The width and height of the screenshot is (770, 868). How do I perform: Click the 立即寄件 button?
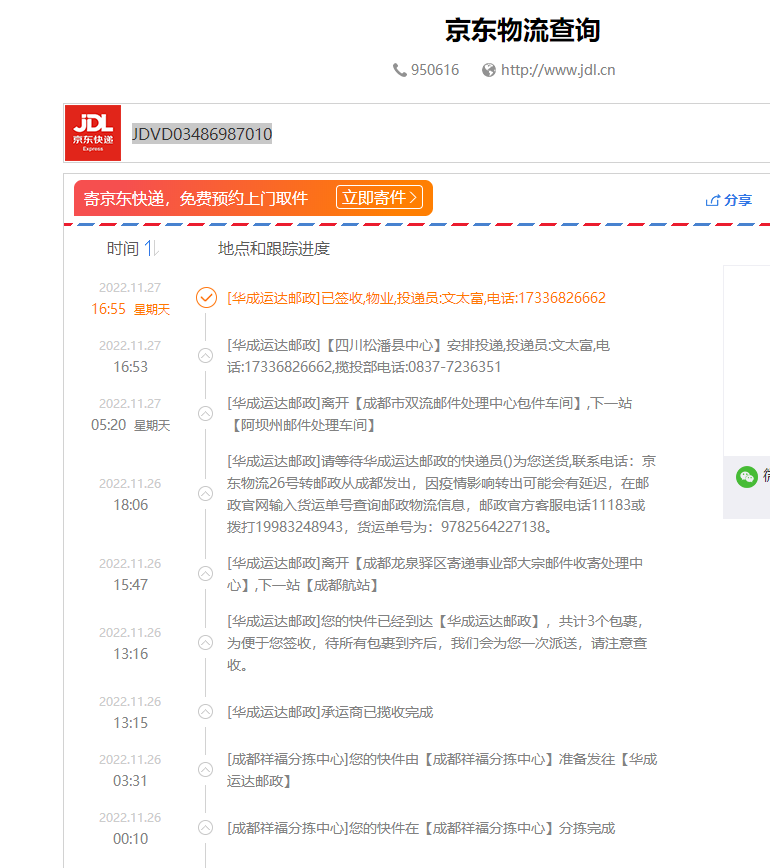point(379,198)
